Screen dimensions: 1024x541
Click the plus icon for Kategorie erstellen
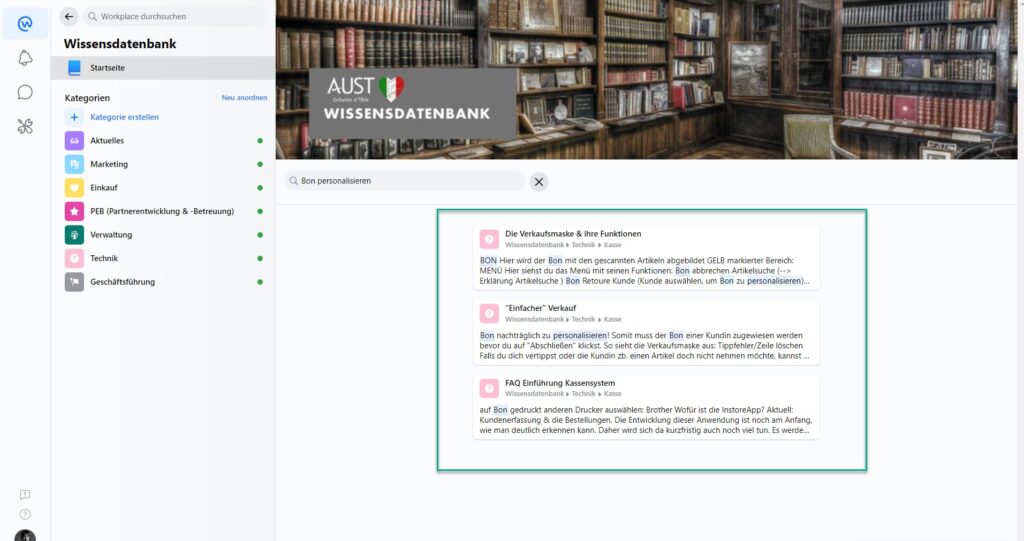point(74,117)
